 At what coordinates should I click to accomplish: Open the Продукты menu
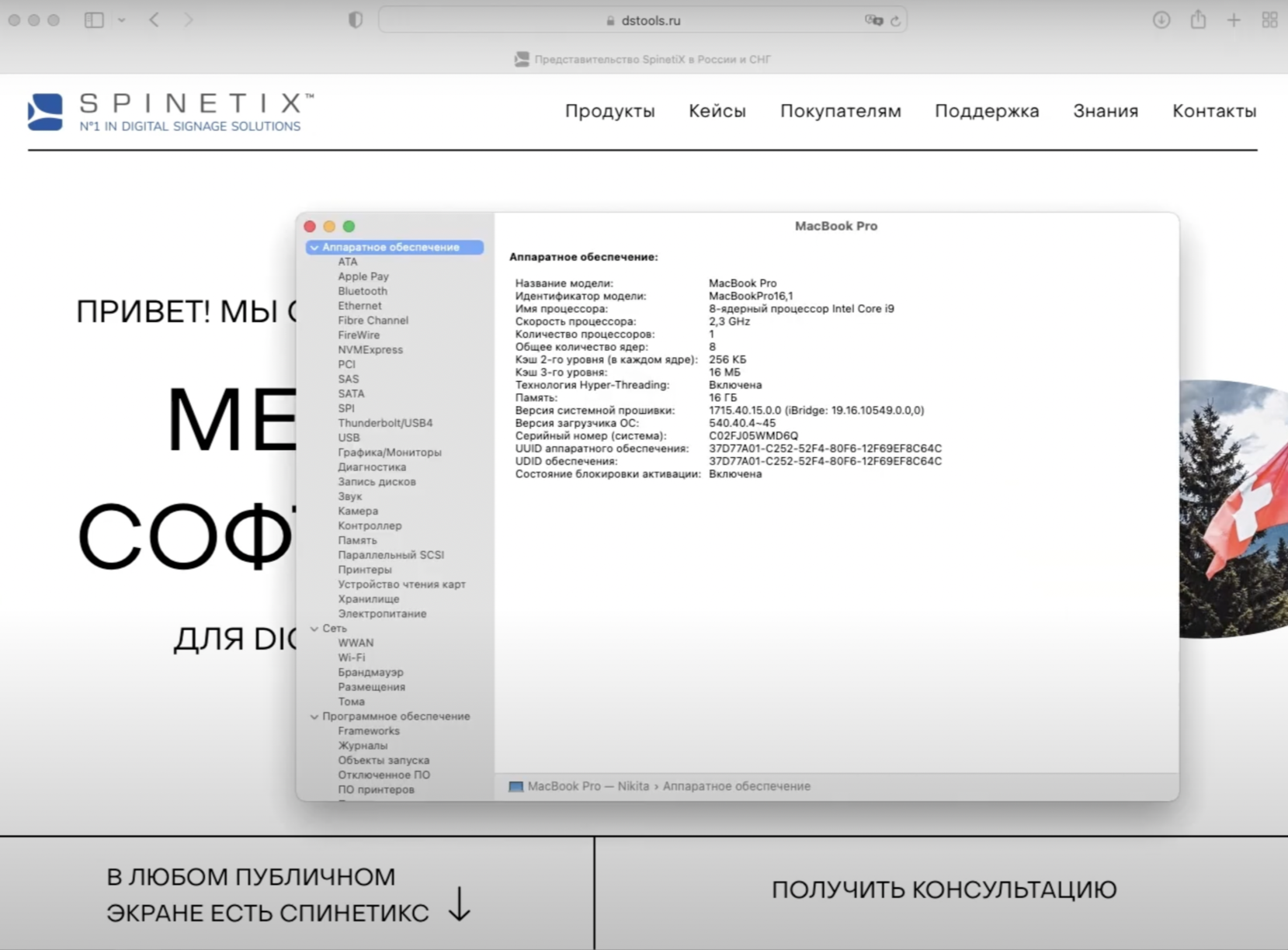click(609, 111)
